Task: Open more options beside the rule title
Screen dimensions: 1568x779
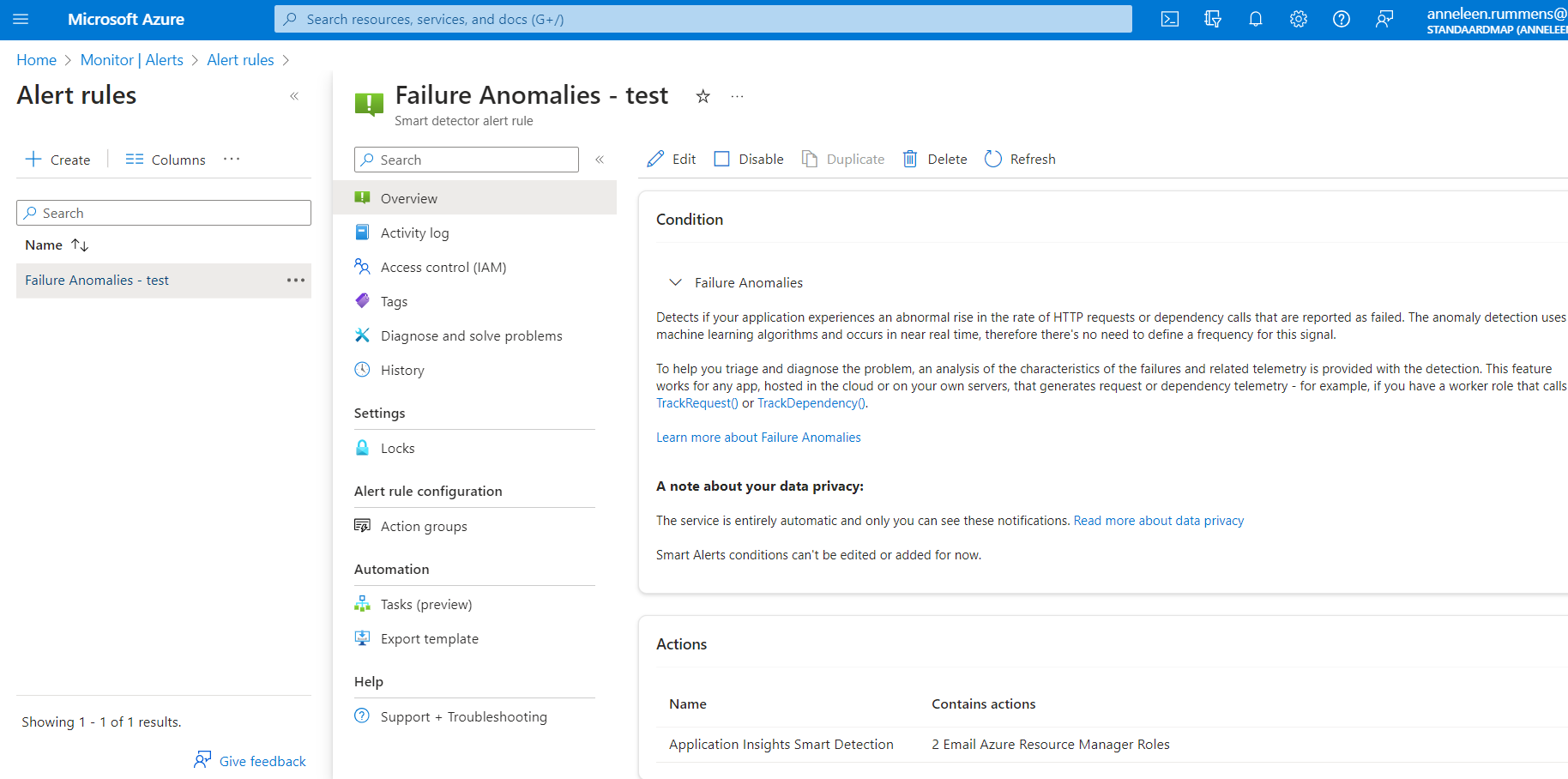Action: coord(737,96)
